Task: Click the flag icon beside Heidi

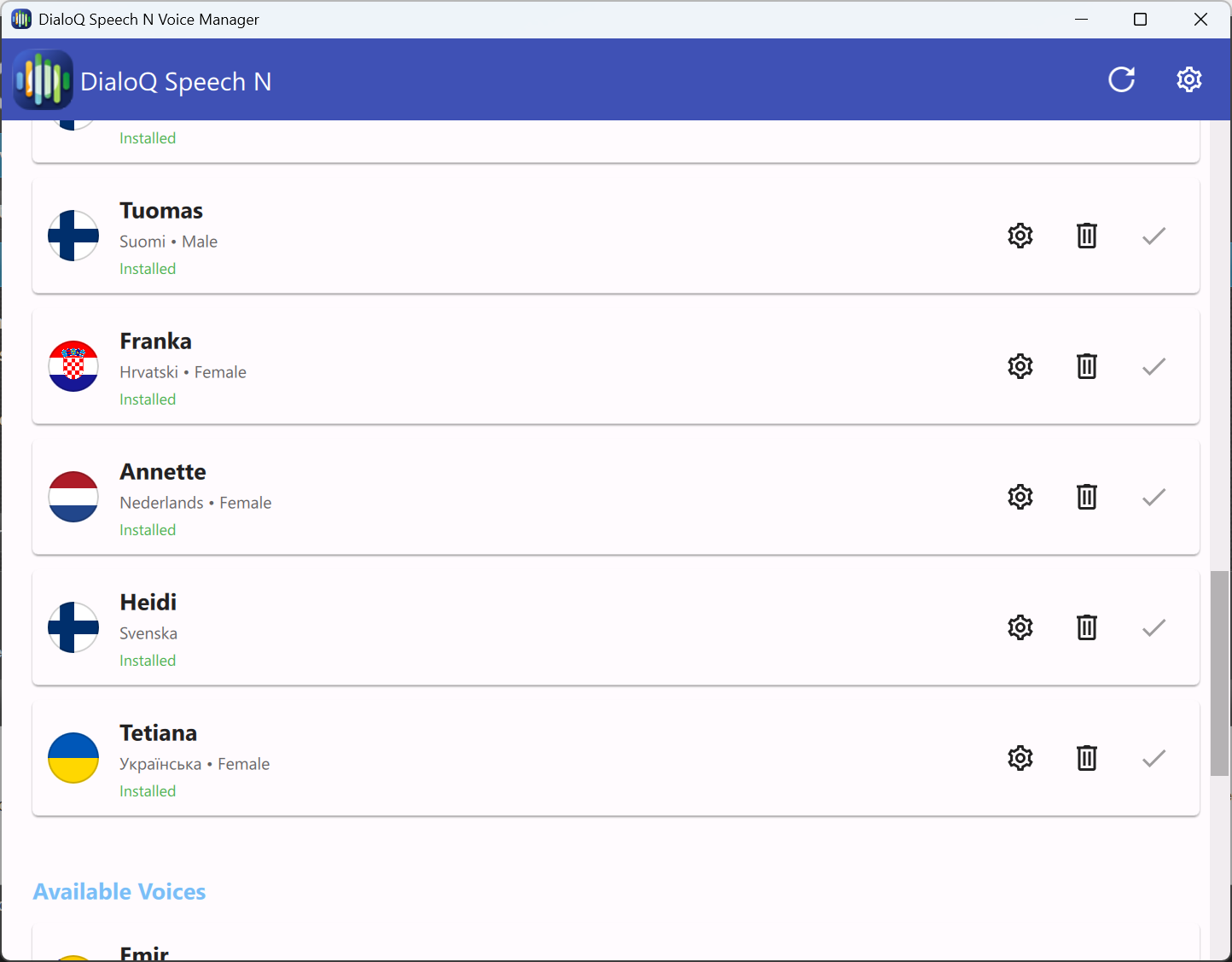Action: [x=73, y=627]
